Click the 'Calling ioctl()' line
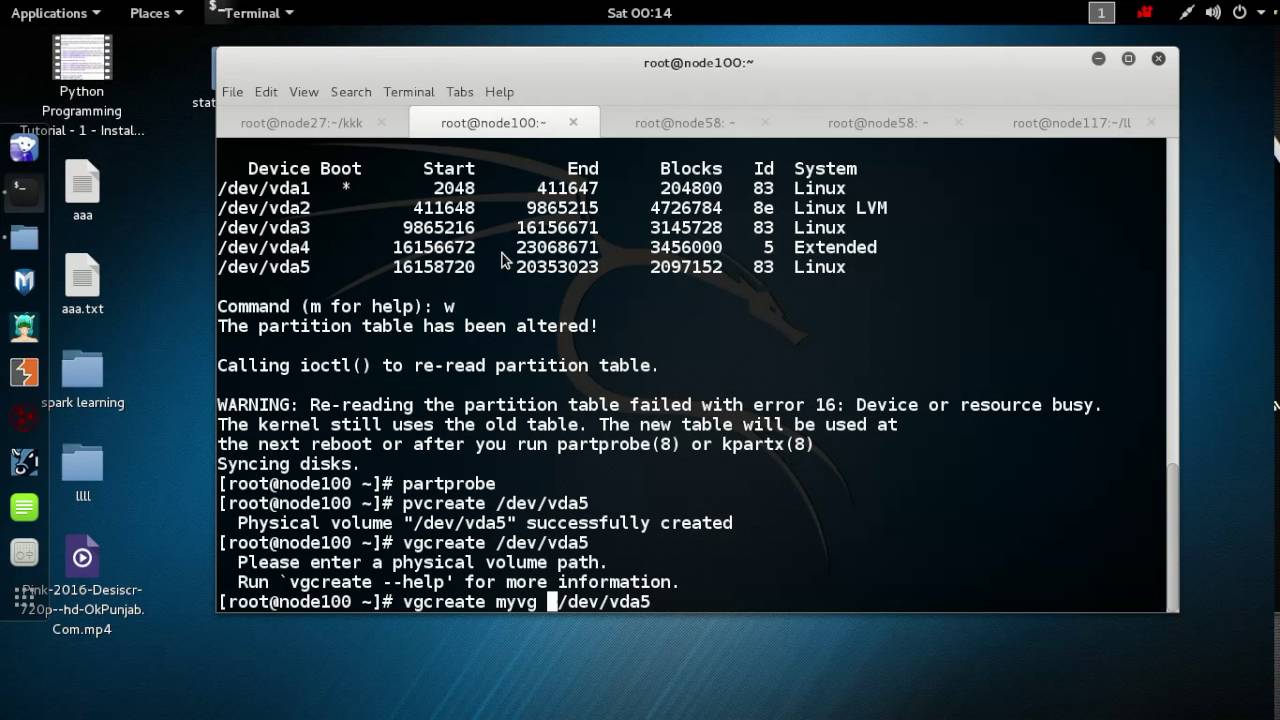Viewport: 1280px width, 720px height. coord(438,365)
